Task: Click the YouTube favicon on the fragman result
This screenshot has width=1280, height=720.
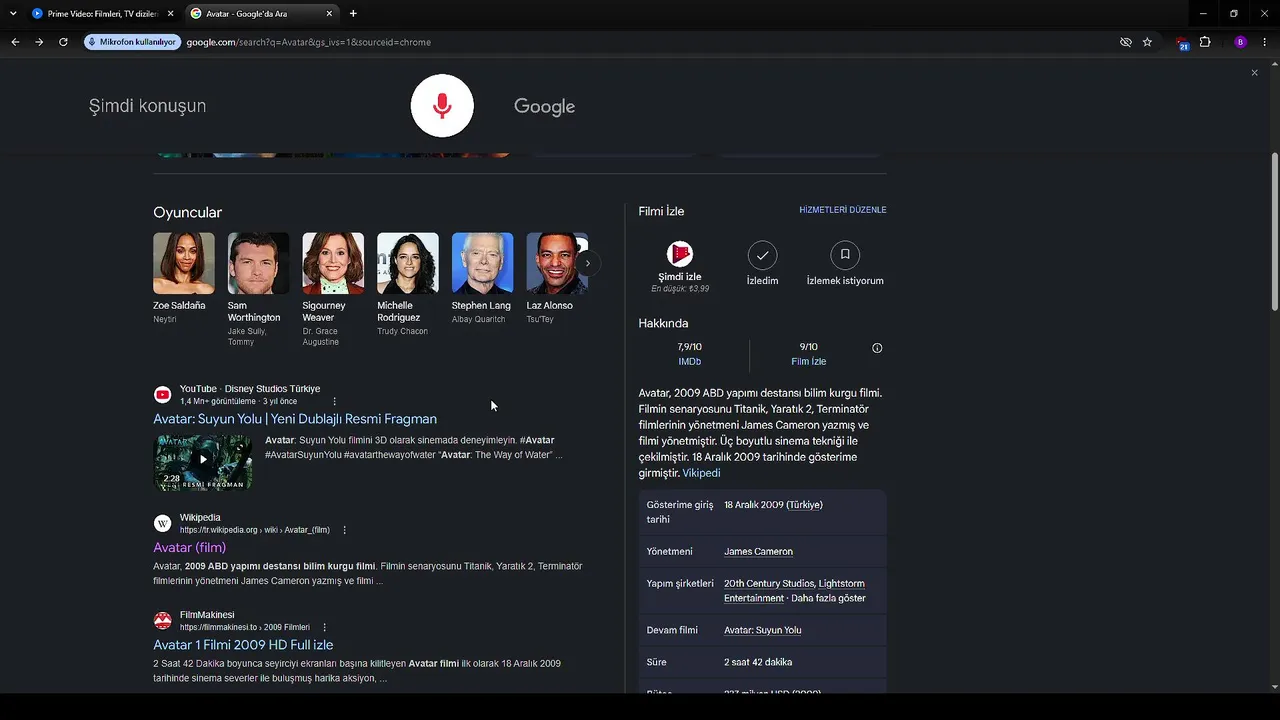Action: point(162,395)
